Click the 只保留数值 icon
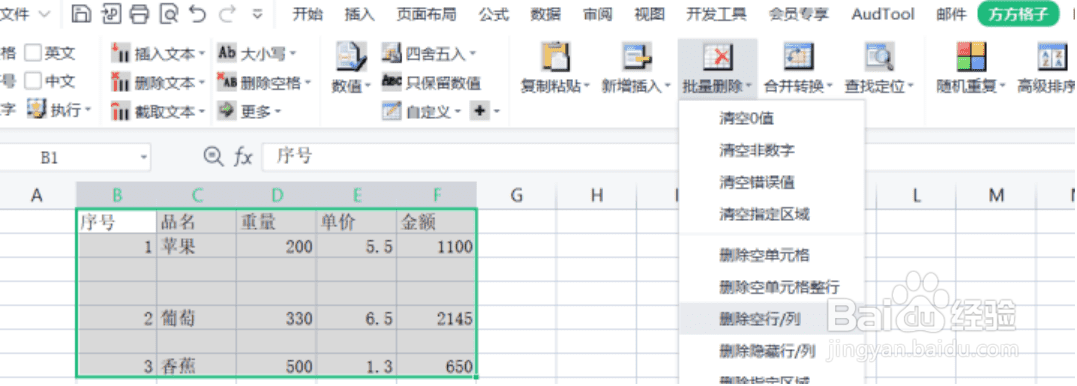 (x=392, y=82)
